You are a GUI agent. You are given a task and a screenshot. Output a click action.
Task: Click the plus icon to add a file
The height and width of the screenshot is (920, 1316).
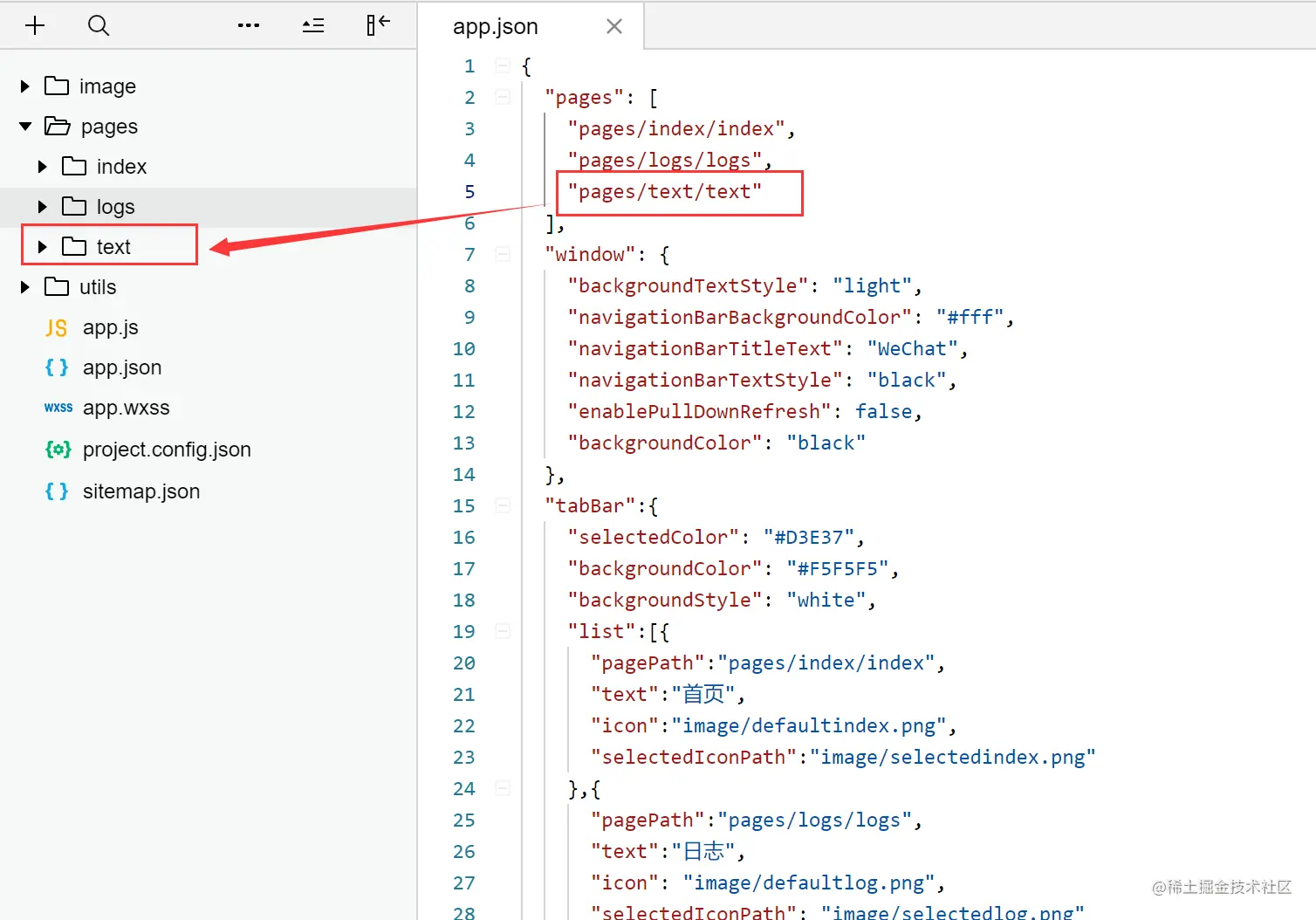coord(35,25)
